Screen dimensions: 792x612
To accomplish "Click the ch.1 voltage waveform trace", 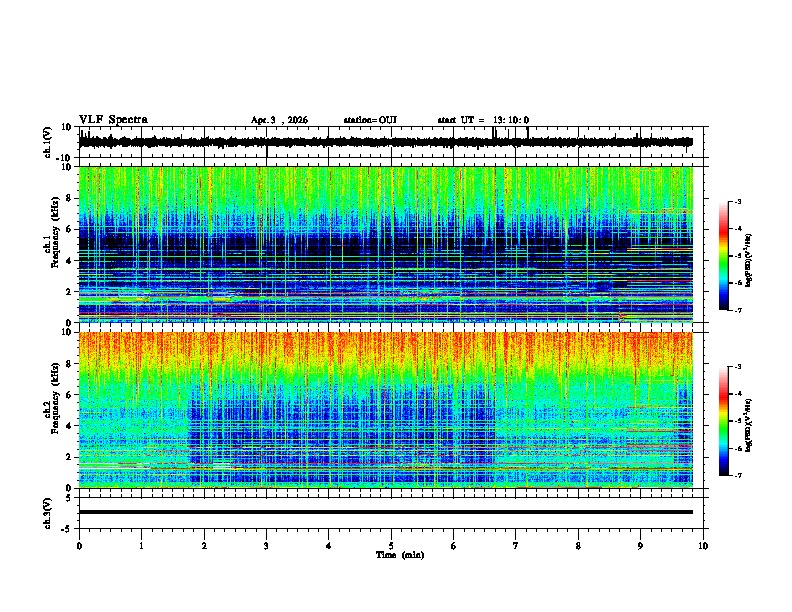I will (385, 142).
